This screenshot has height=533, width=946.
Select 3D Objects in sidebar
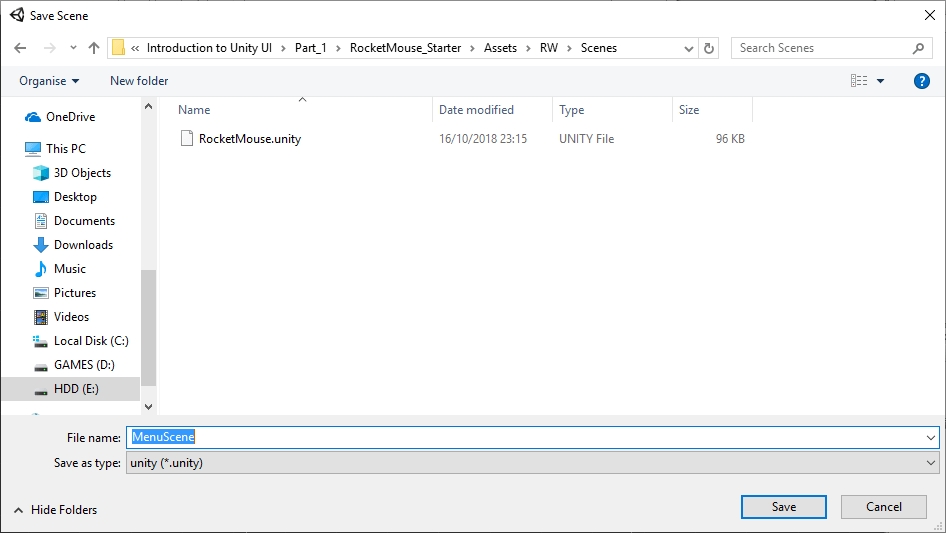82,173
